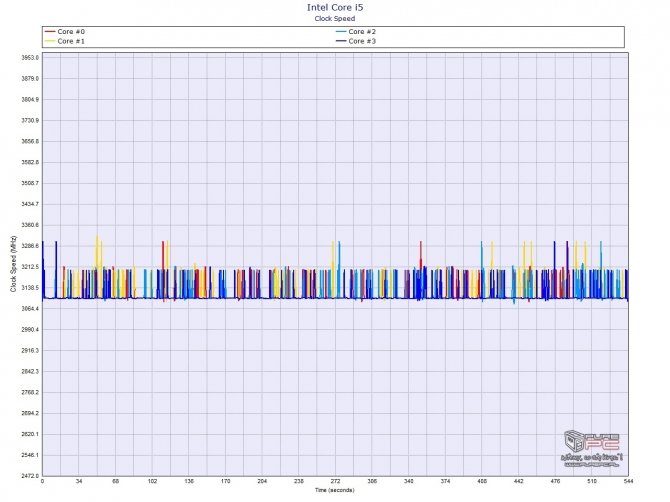This screenshot has width=670, height=502.
Task: Click the 3953.0 y-axis value
Action: pyautogui.click(x=30, y=58)
